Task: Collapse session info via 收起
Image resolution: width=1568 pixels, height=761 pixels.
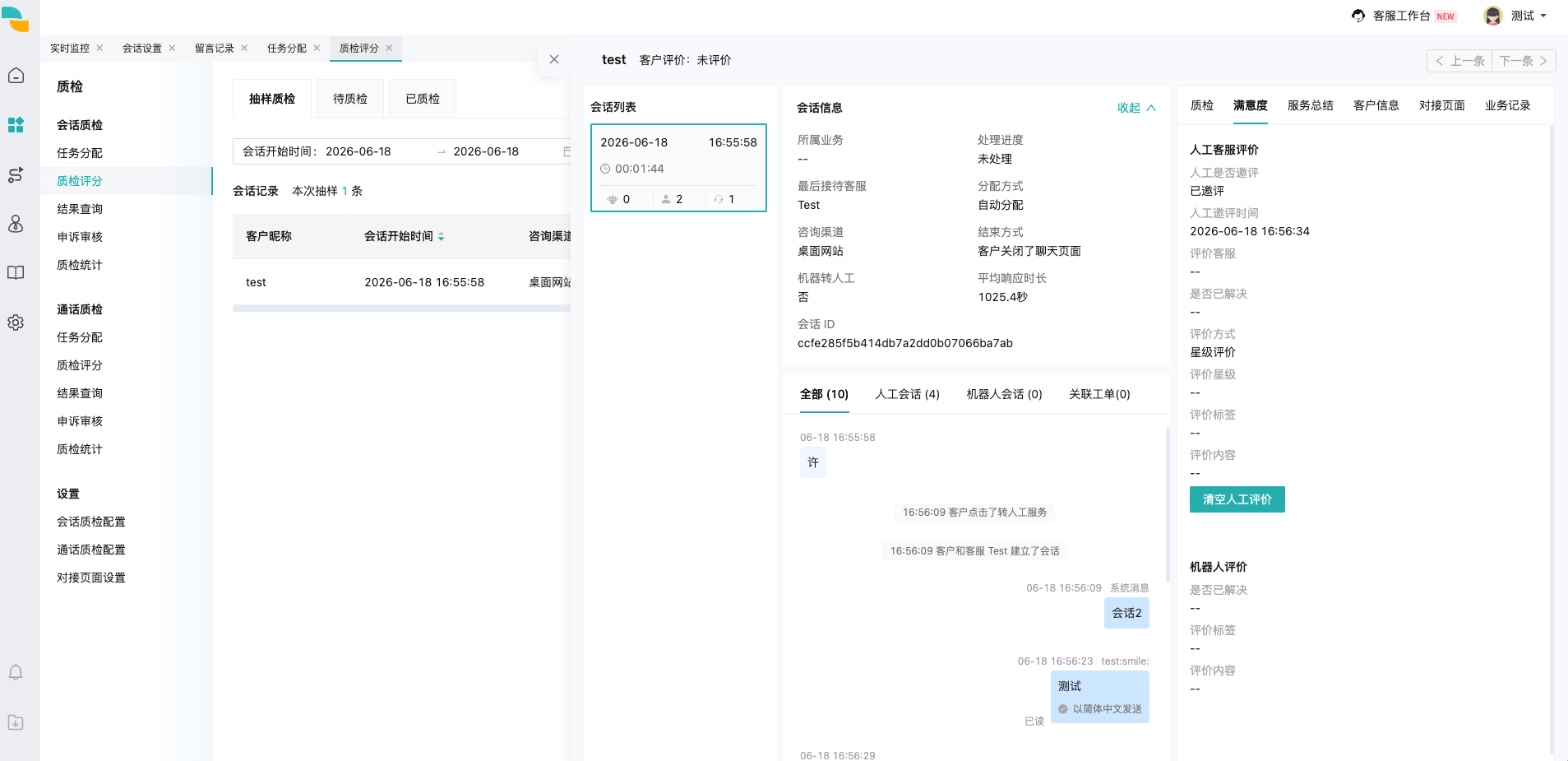Action: (1136, 108)
